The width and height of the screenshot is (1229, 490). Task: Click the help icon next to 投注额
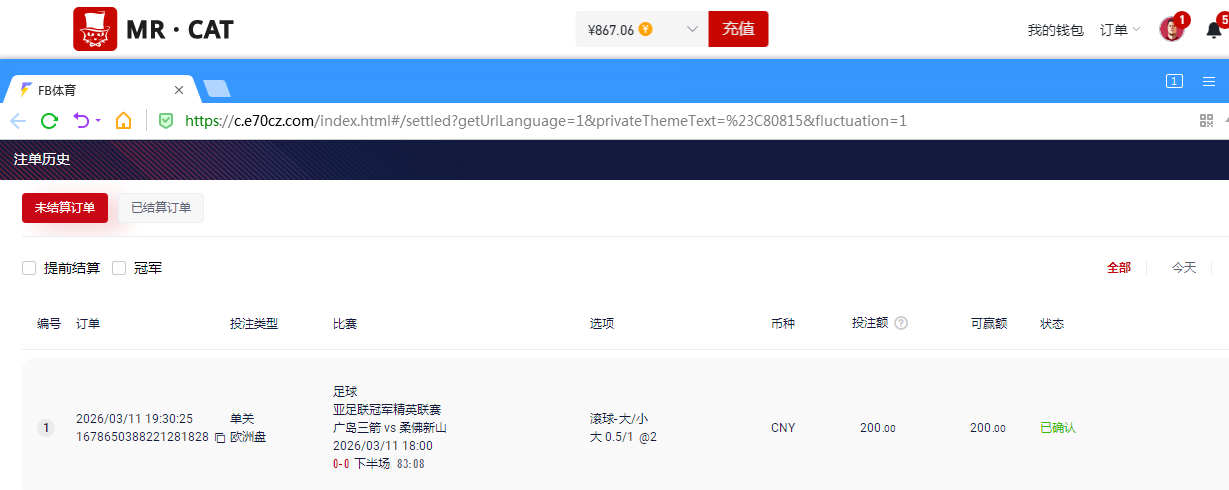tap(901, 323)
